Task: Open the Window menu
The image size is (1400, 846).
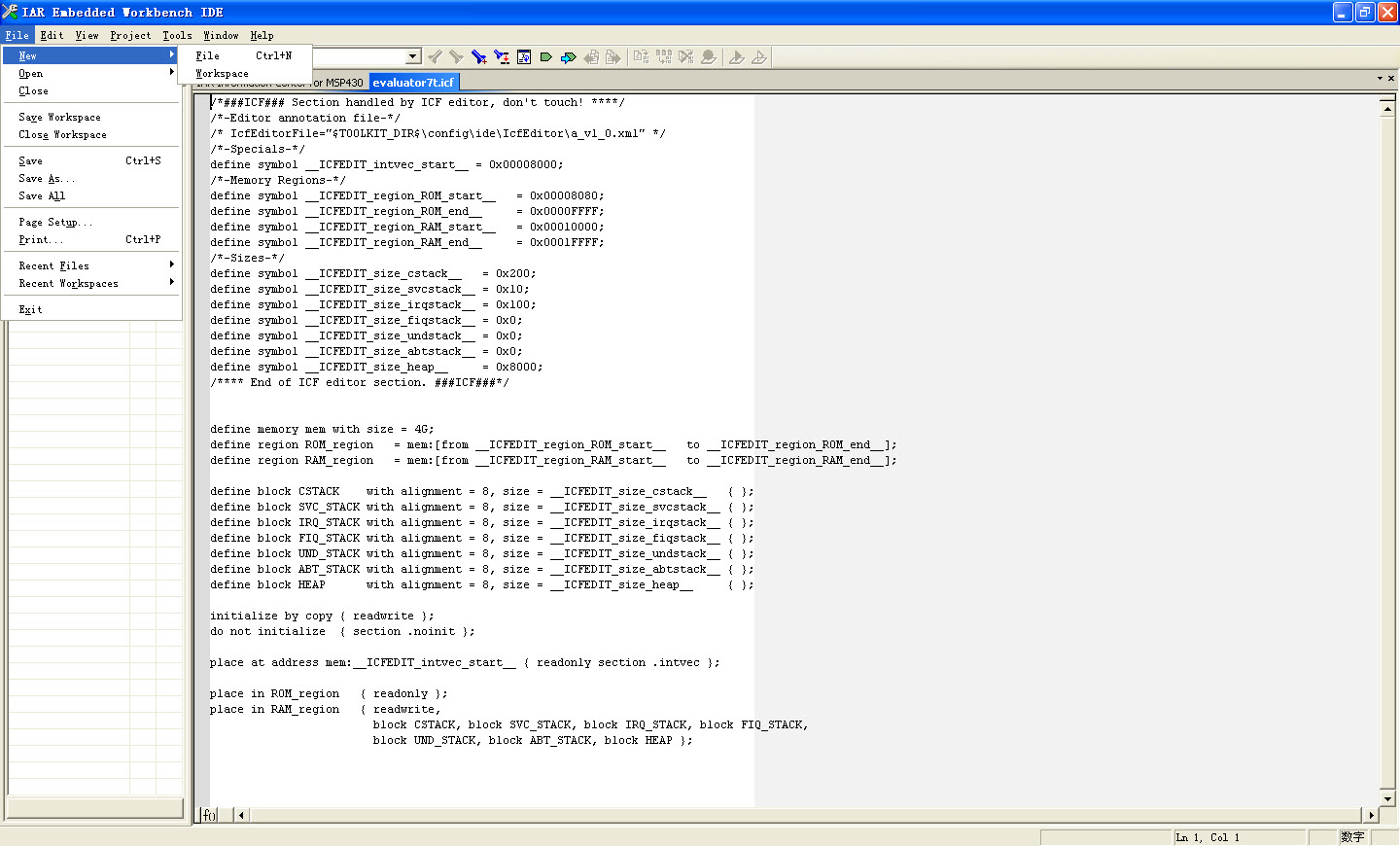Action: point(221,36)
